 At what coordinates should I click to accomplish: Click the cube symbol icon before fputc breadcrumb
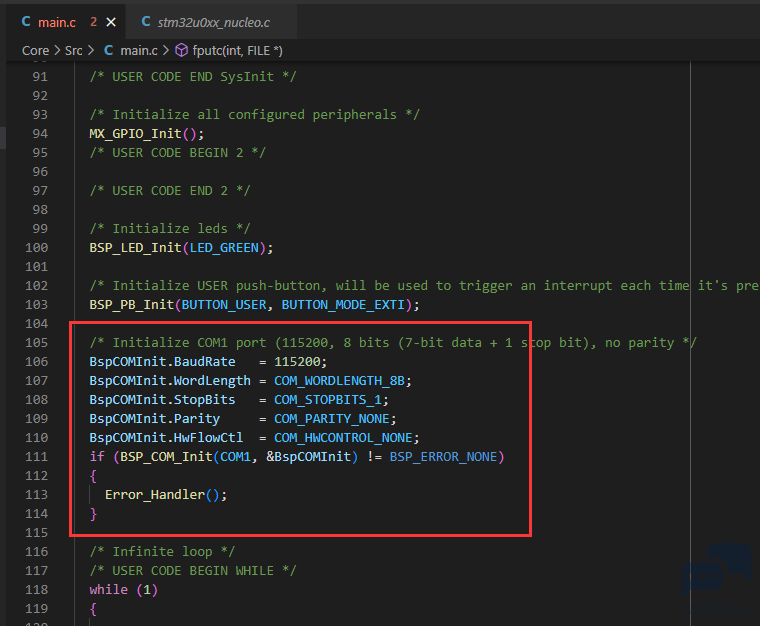[x=181, y=50]
